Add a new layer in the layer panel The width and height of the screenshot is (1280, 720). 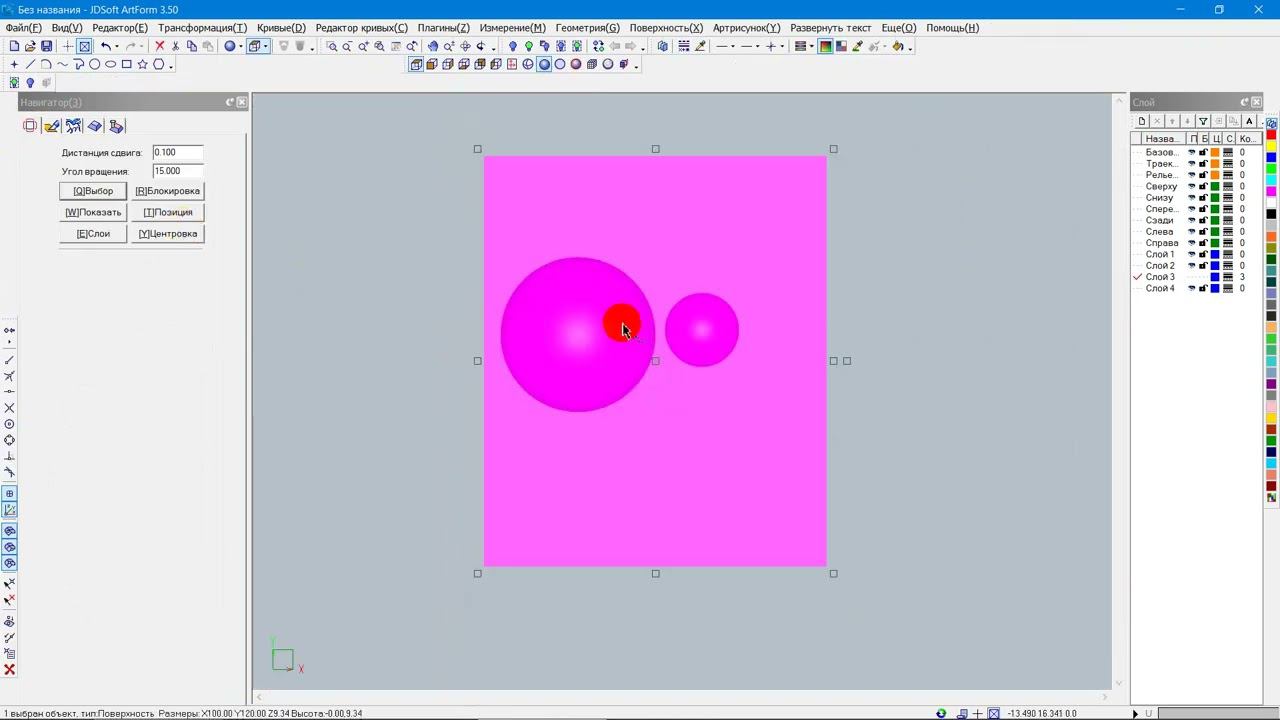coord(1142,121)
